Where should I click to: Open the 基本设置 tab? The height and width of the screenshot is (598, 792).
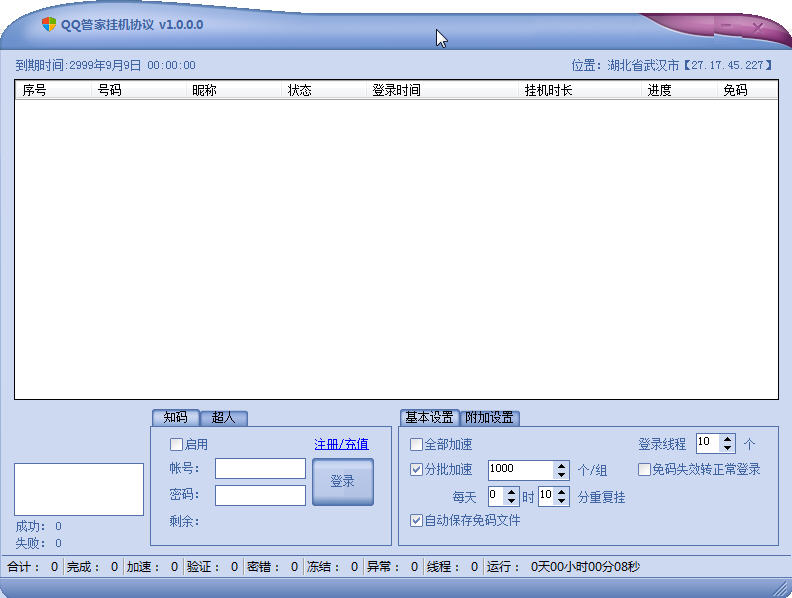[429, 417]
